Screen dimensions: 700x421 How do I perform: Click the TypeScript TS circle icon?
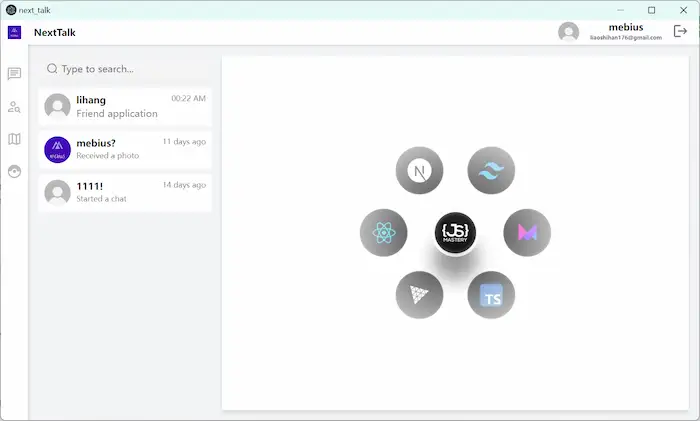(491, 295)
